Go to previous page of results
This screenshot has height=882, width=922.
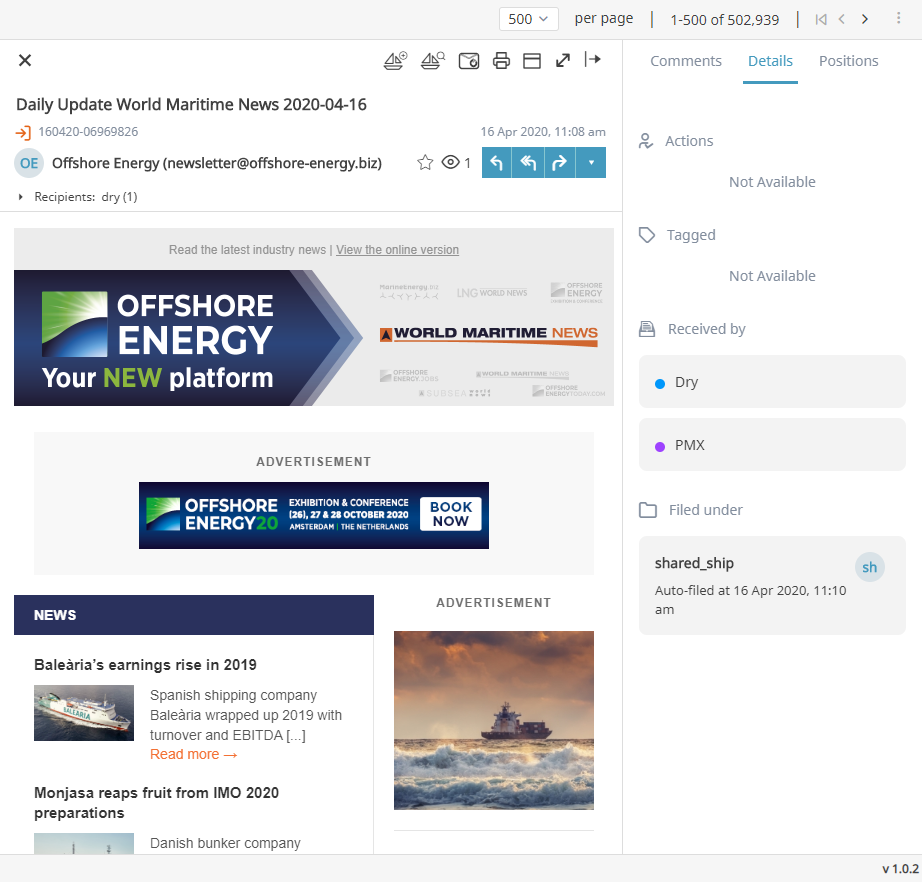point(842,19)
